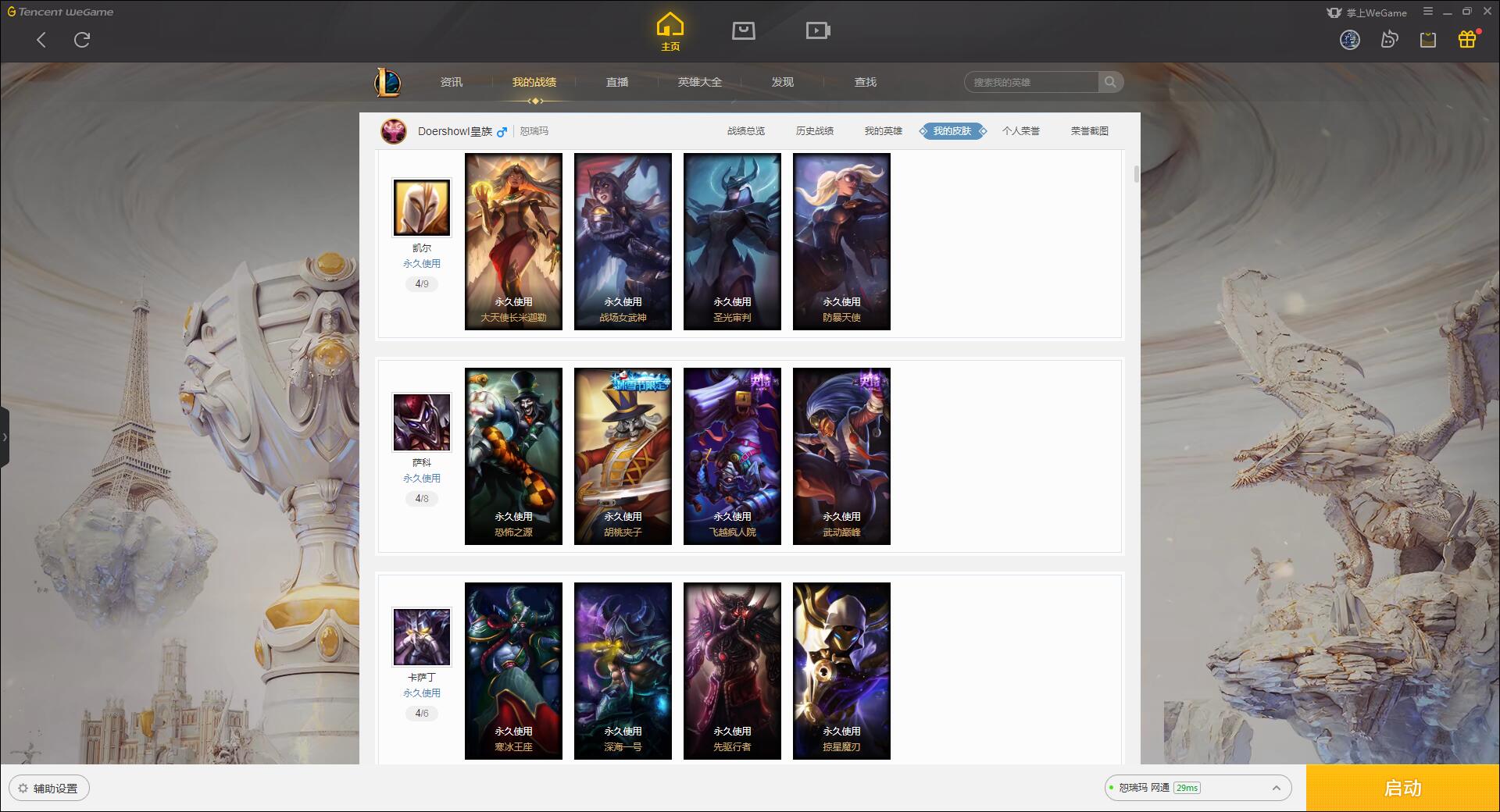Open the 掌上WeGame mobile link

pos(1367,12)
